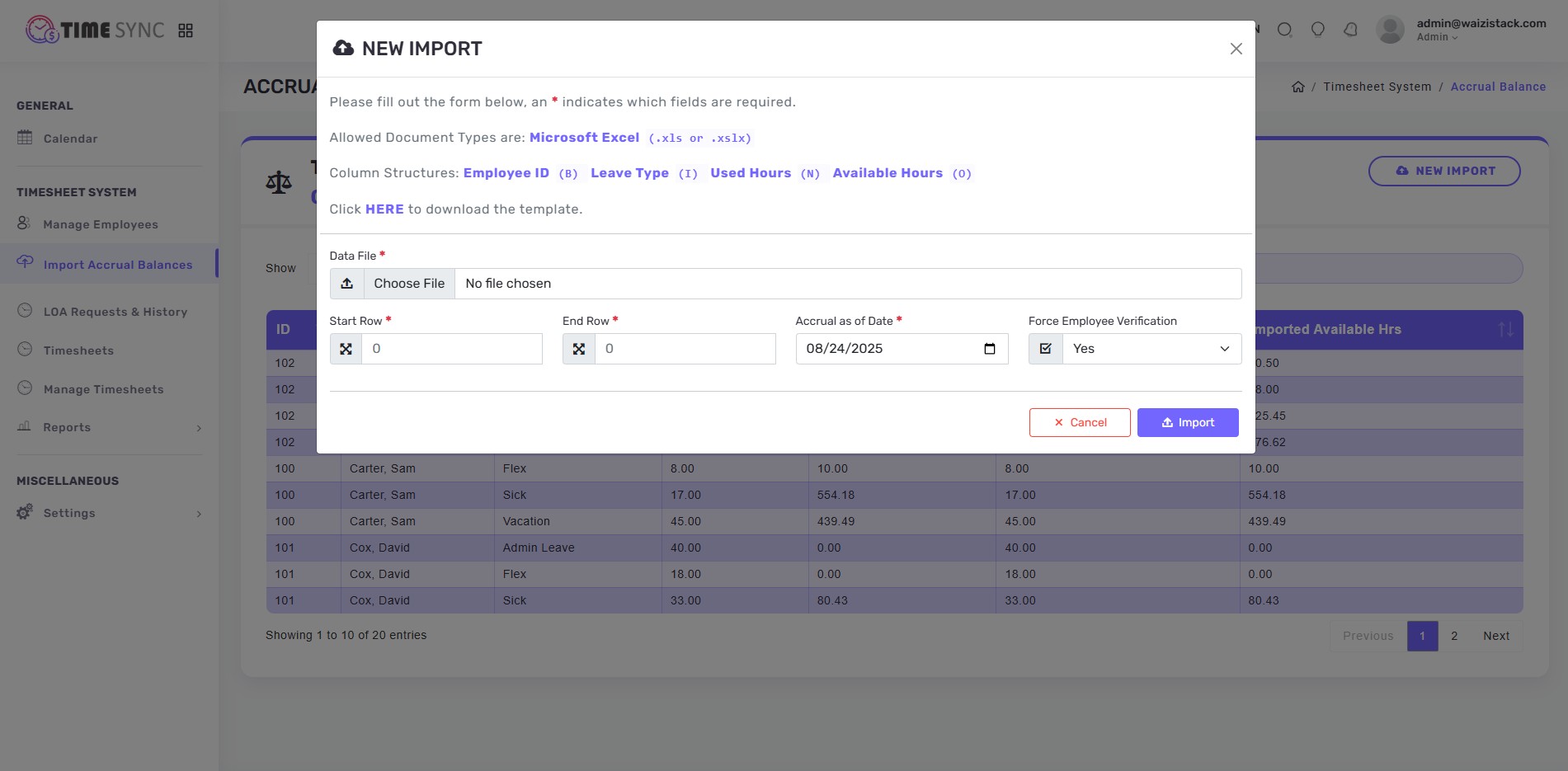The image size is (1568, 771).
Task: Click the Manage Employees people icon
Action: coord(24,223)
